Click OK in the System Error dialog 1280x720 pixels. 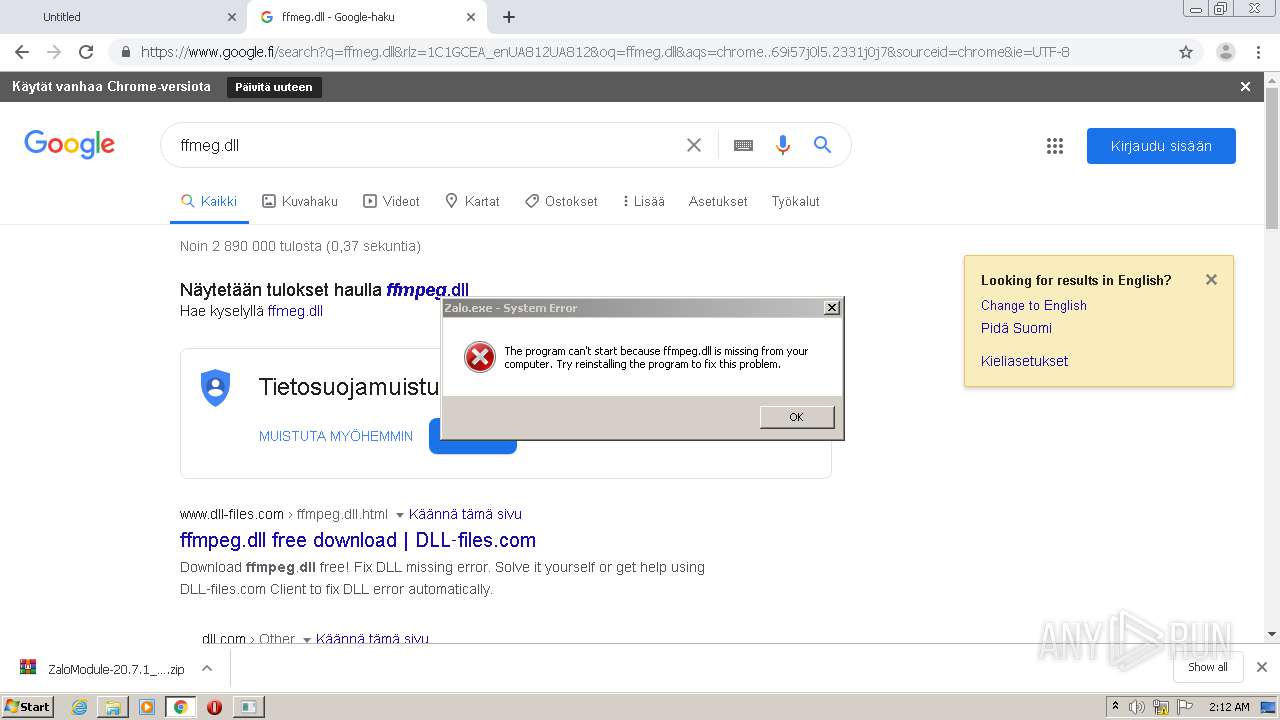click(796, 417)
